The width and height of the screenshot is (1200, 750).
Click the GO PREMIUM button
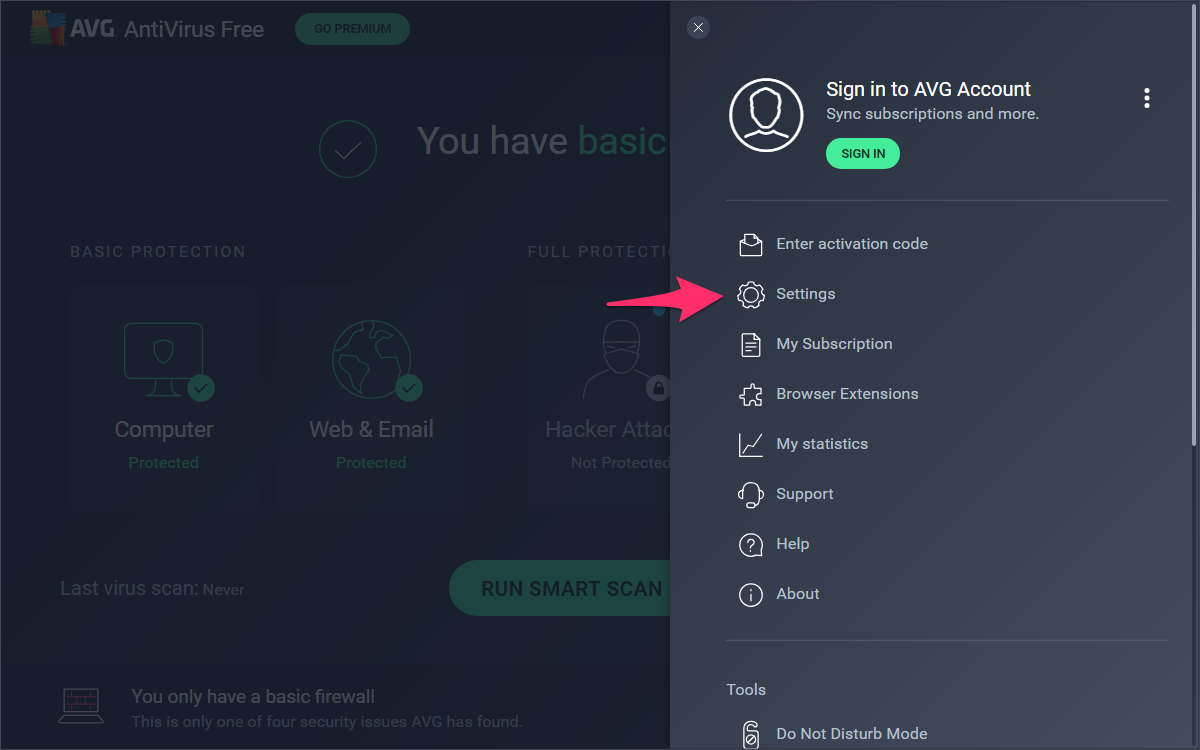[352, 29]
